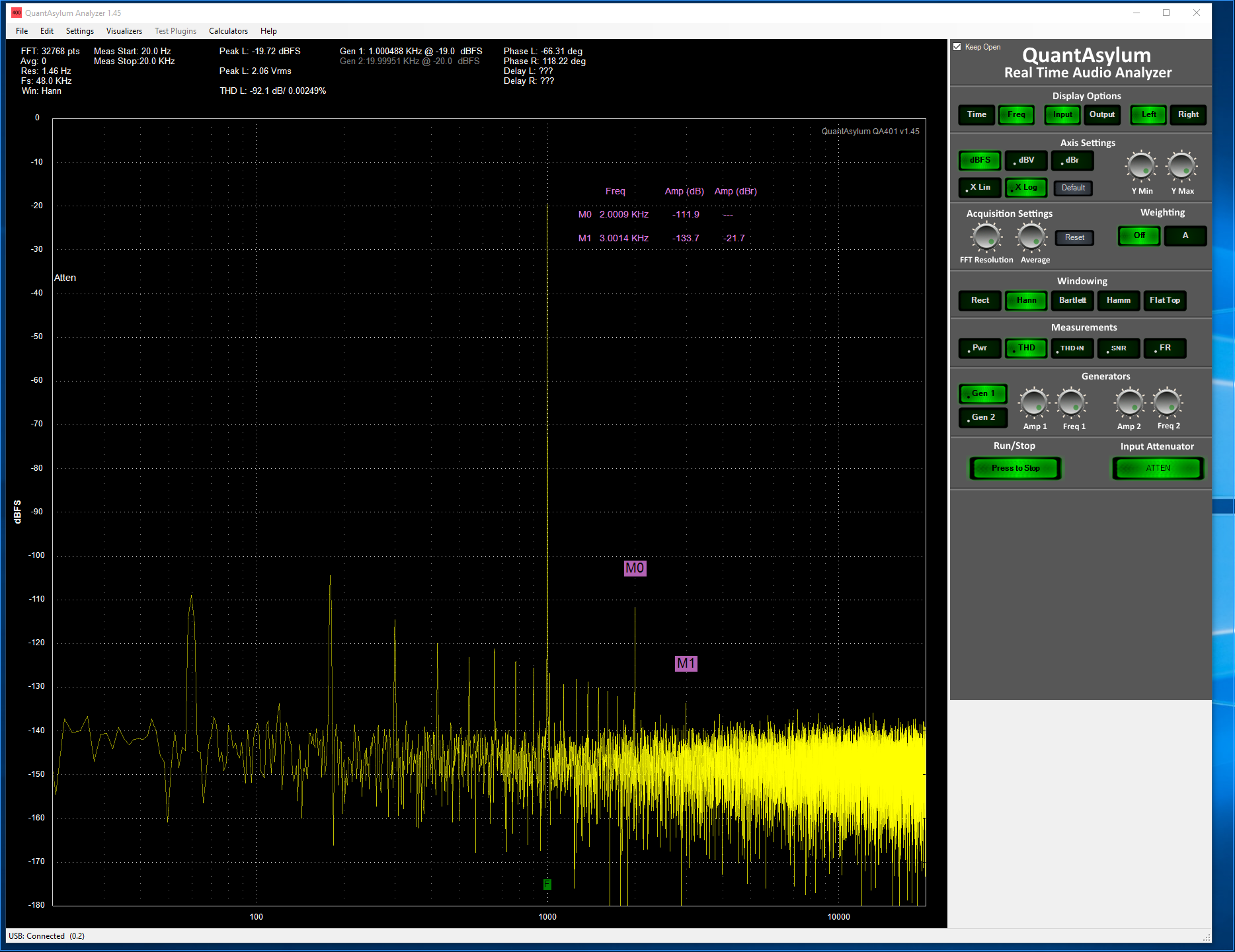Click the Gen 2 frequency readout

point(410,61)
